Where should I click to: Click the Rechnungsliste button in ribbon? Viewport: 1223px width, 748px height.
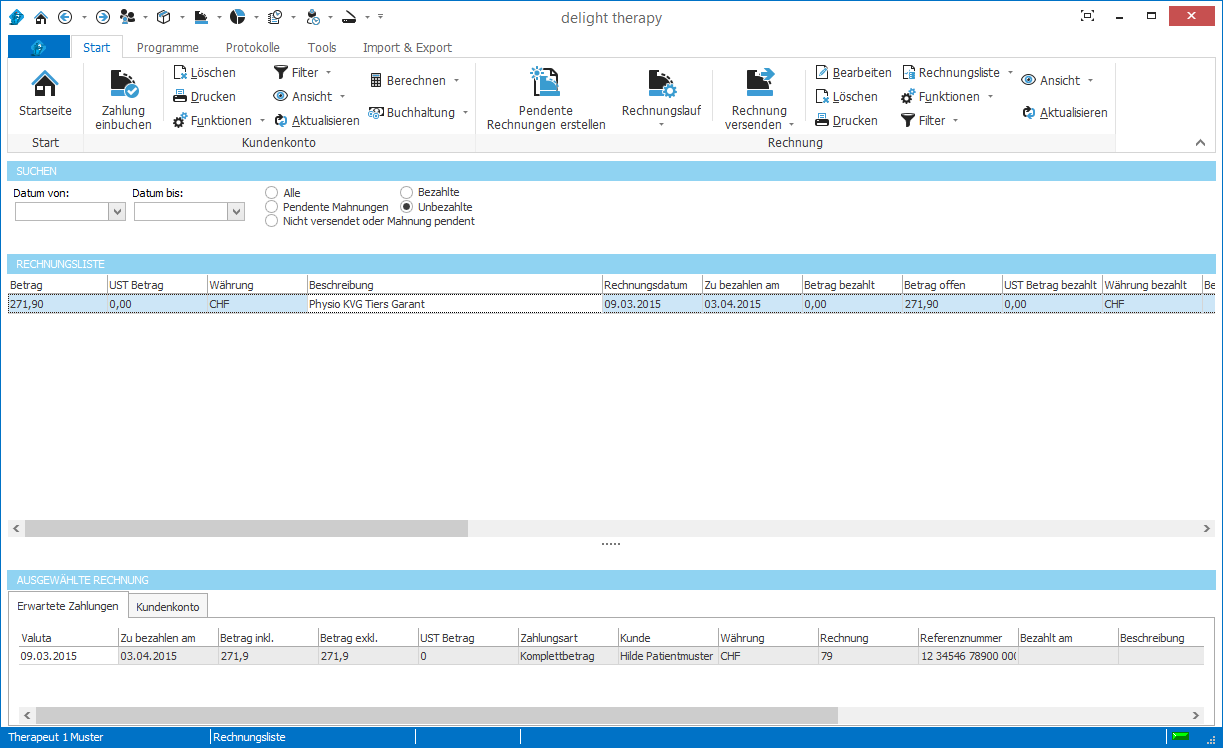click(x=958, y=73)
